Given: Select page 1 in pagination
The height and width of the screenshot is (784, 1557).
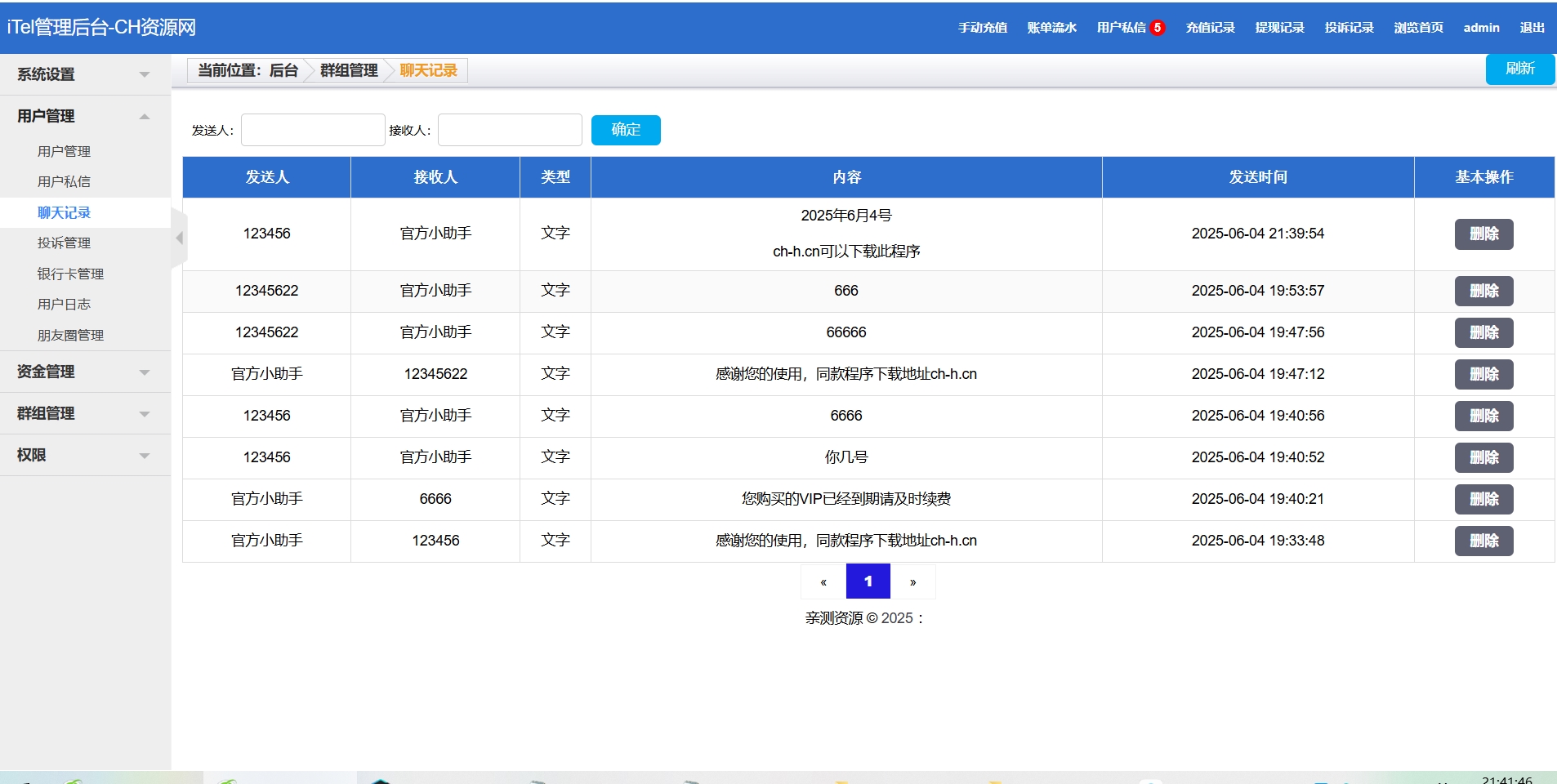Looking at the screenshot, I should pyautogui.click(x=868, y=581).
